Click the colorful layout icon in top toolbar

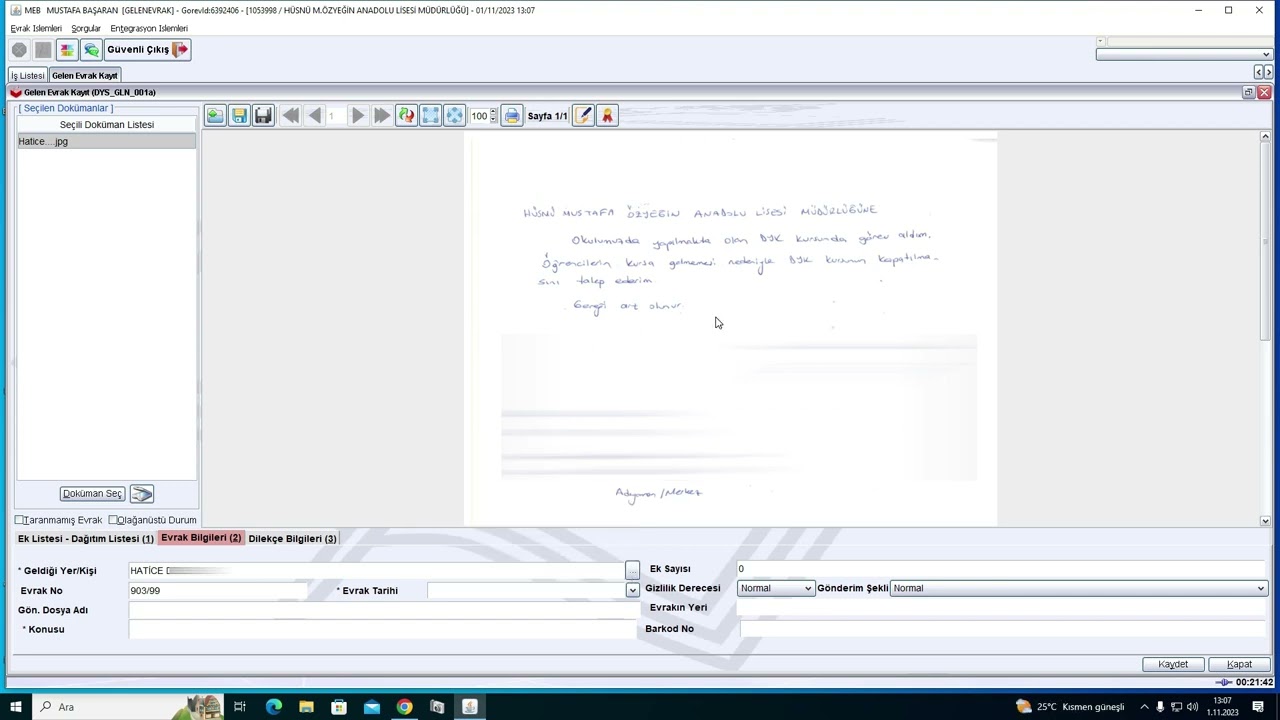[67, 50]
